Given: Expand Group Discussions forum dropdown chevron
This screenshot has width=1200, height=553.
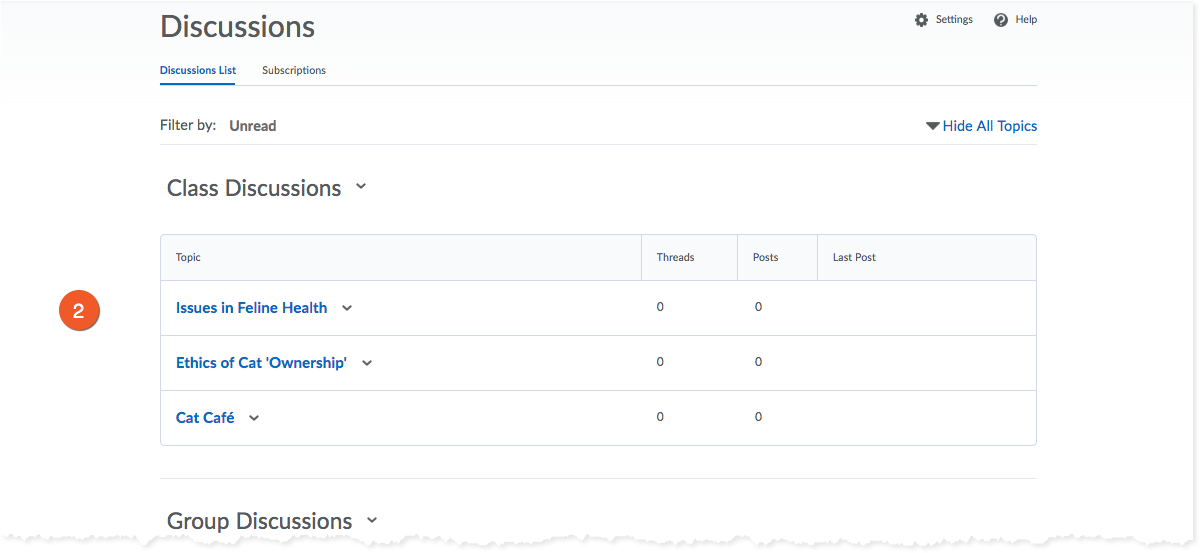Looking at the screenshot, I should click(x=372, y=520).
